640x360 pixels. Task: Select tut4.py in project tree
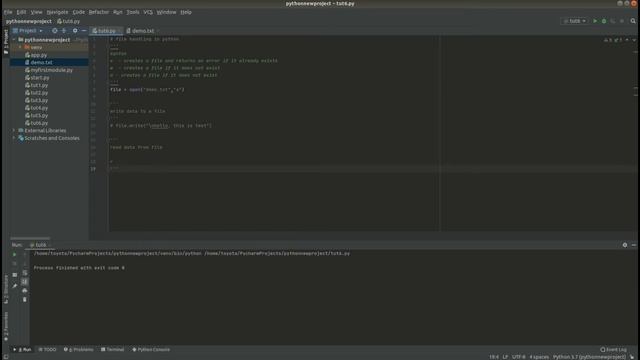(x=36, y=108)
